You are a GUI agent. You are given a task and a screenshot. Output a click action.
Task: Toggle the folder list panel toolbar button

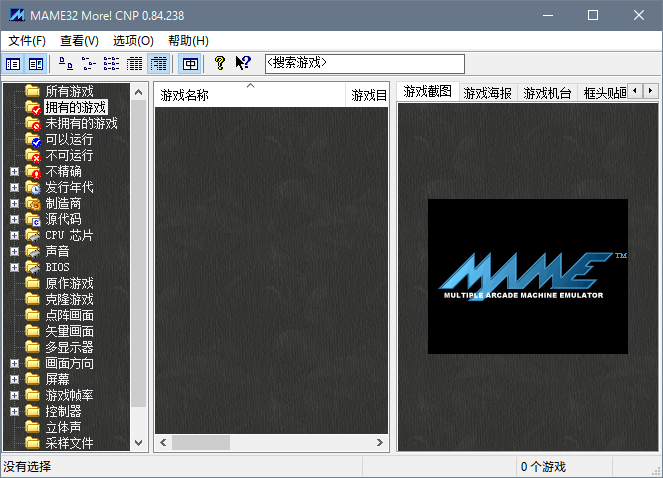(x=13, y=64)
